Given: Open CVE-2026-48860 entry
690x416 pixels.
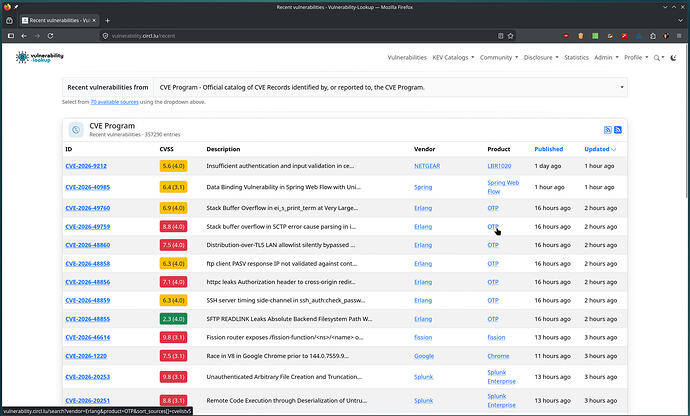Looking at the screenshot, I should coord(88,245).
